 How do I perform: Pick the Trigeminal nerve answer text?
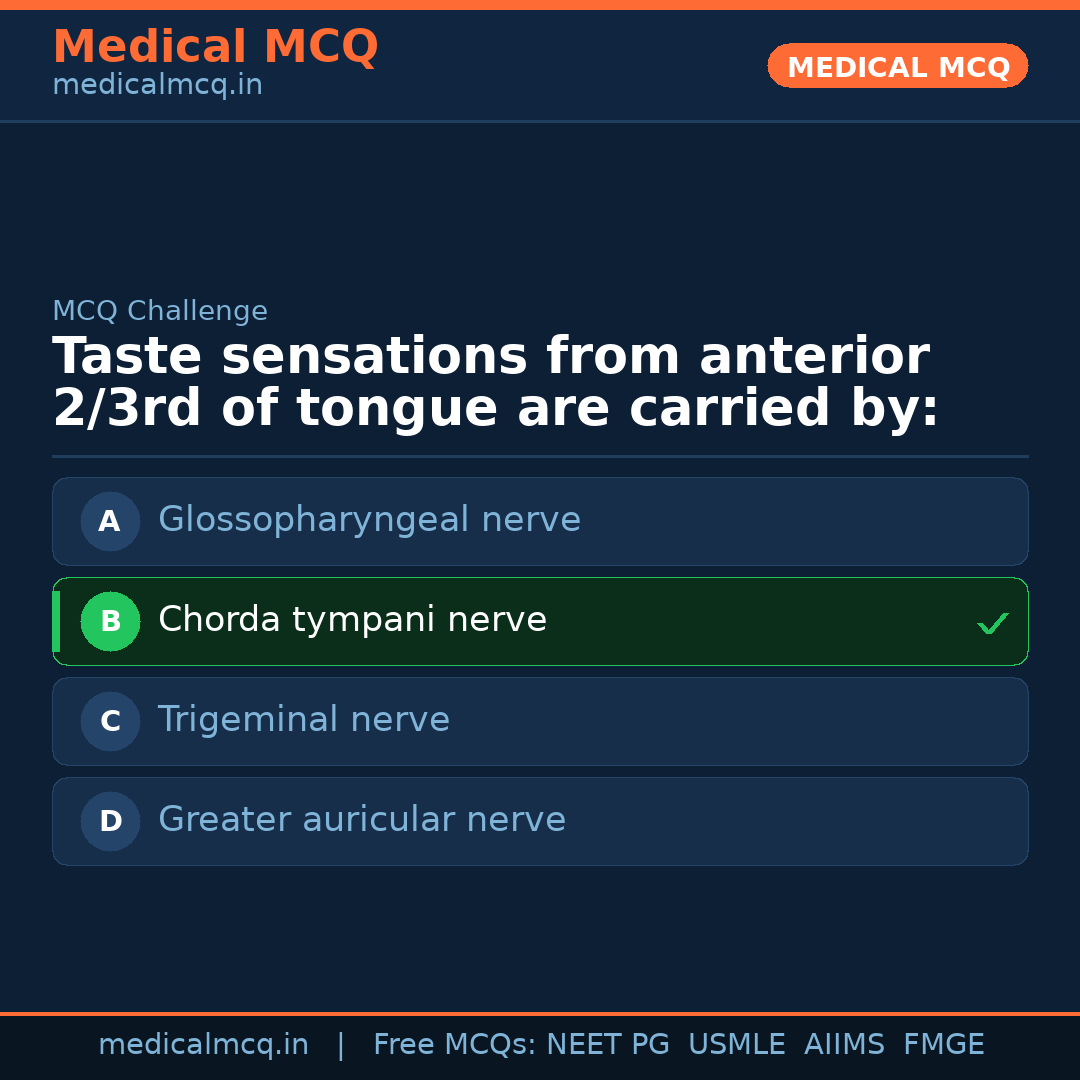click(x=304, y=720)
